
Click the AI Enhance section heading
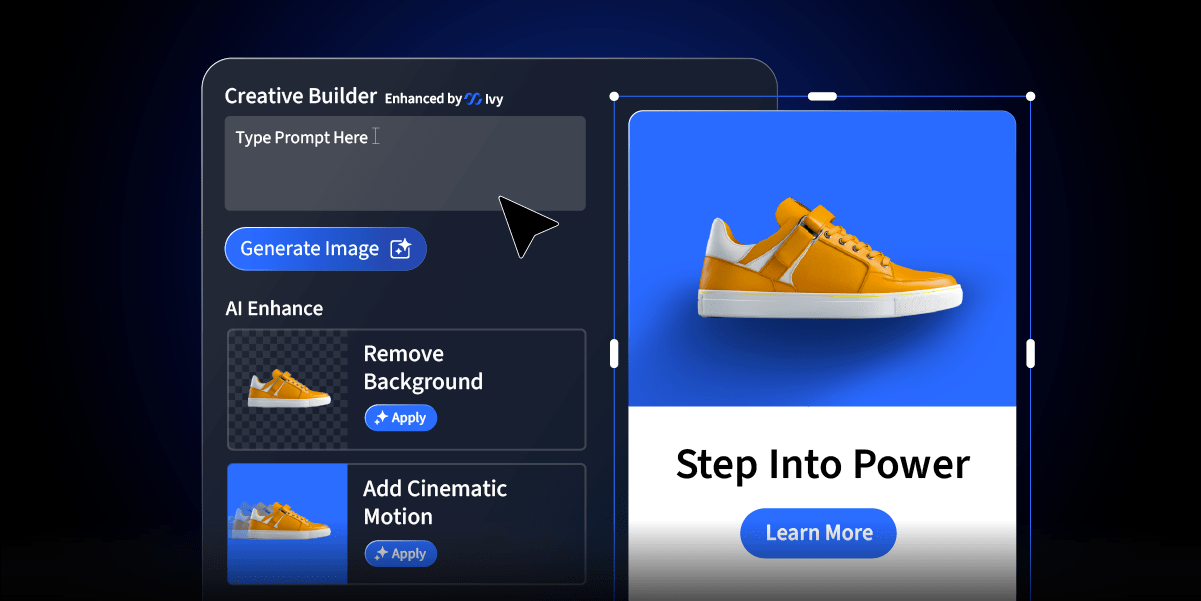coord(274,309)
